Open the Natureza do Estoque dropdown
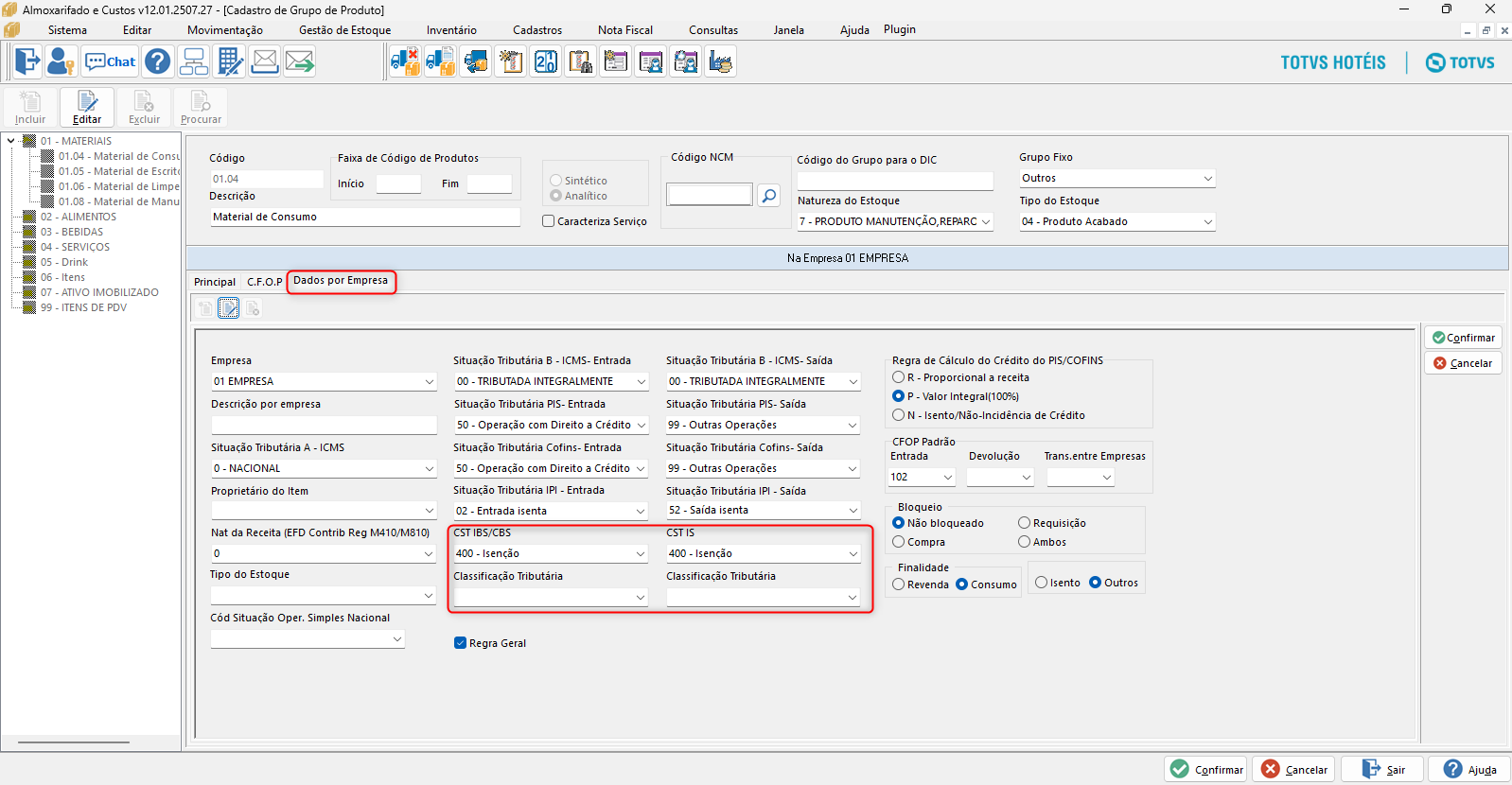The image size is (1512, 785). coord(895,221)
